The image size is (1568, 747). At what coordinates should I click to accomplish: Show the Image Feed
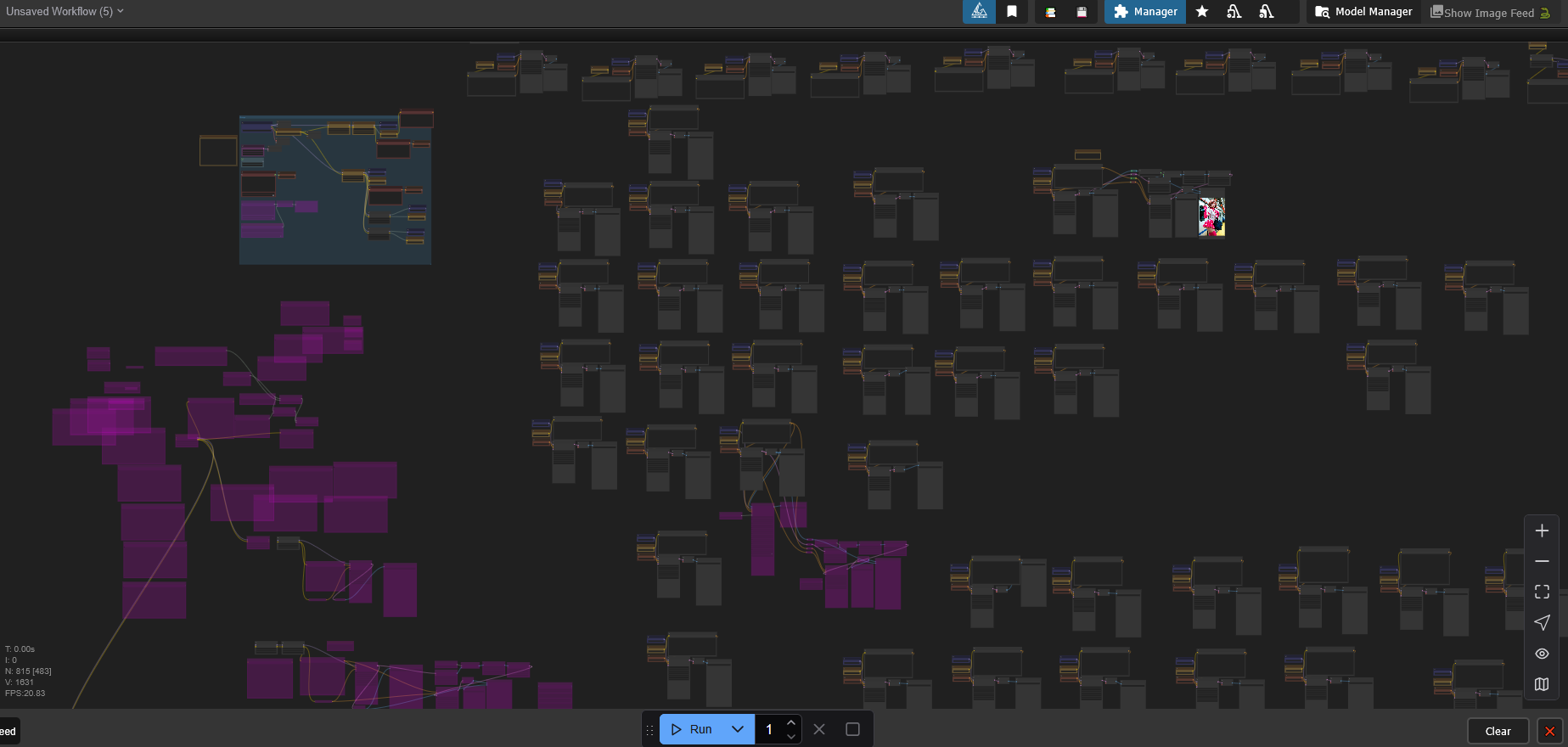pos(1482,13)
